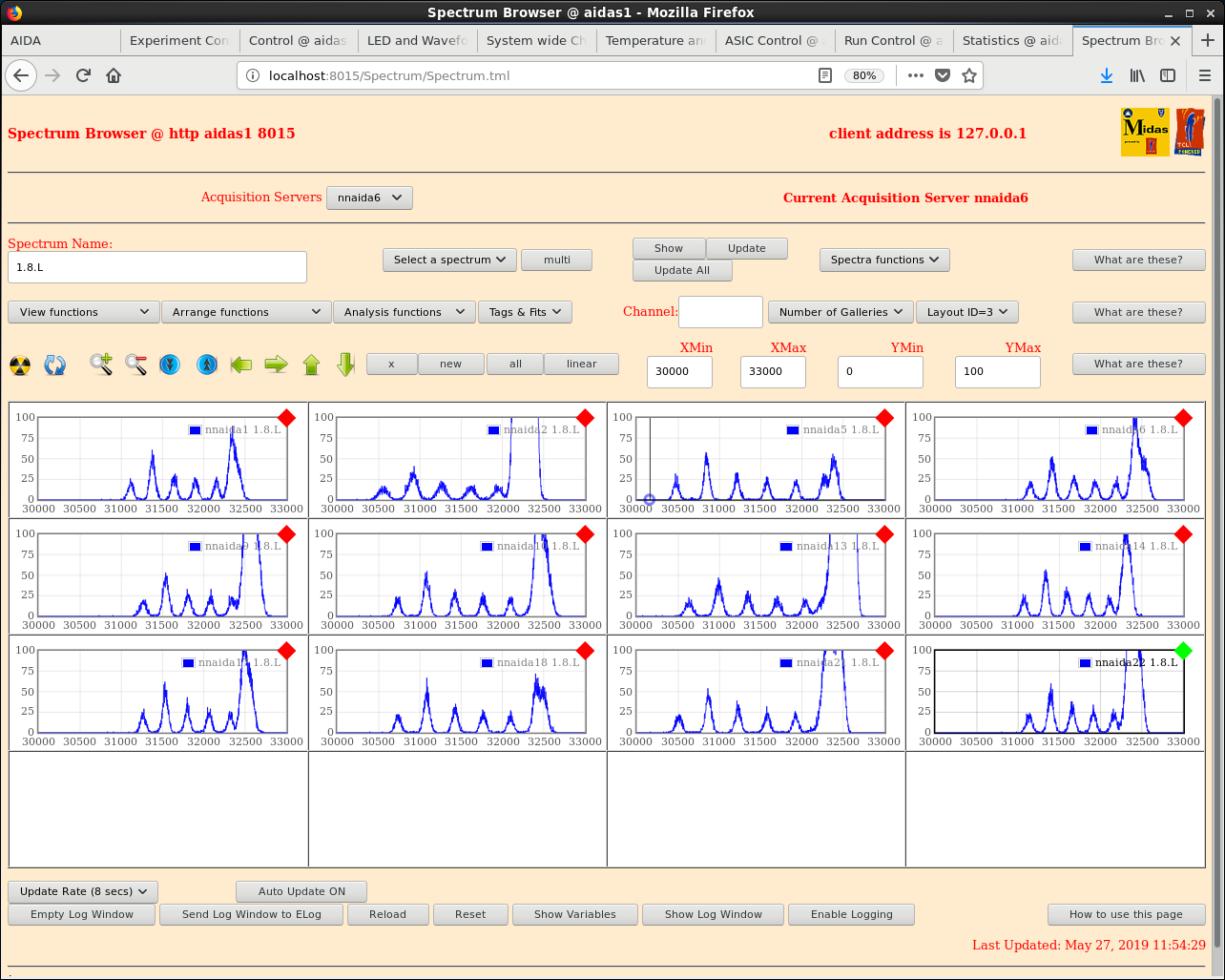Screen dimensions: 1225x980
Task: Open the Firefox downloads arrow icon
Action: click(1107, 75)
